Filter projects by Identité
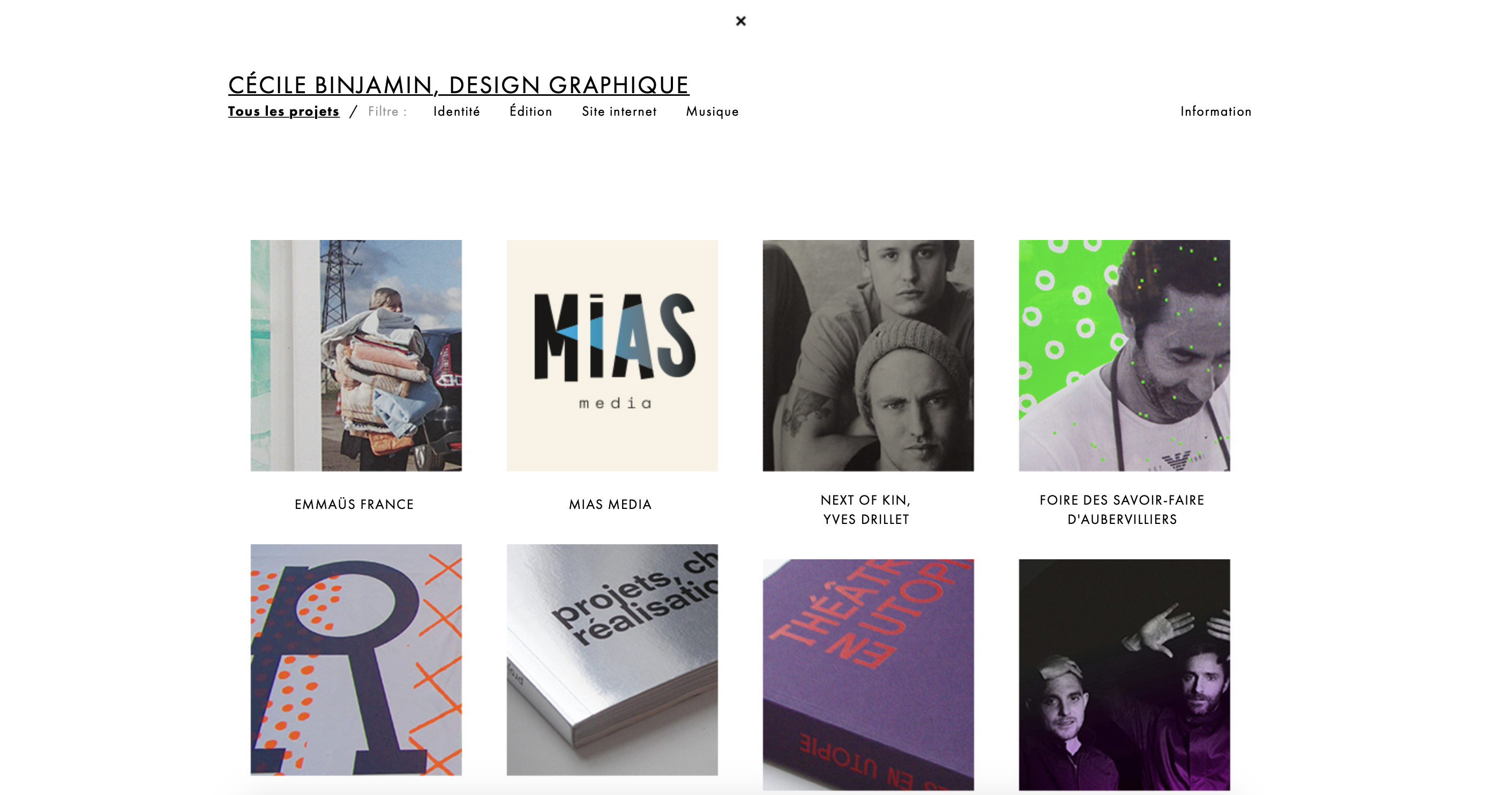1512x795 pixels. pyautogui.click(x=456, y=111)
